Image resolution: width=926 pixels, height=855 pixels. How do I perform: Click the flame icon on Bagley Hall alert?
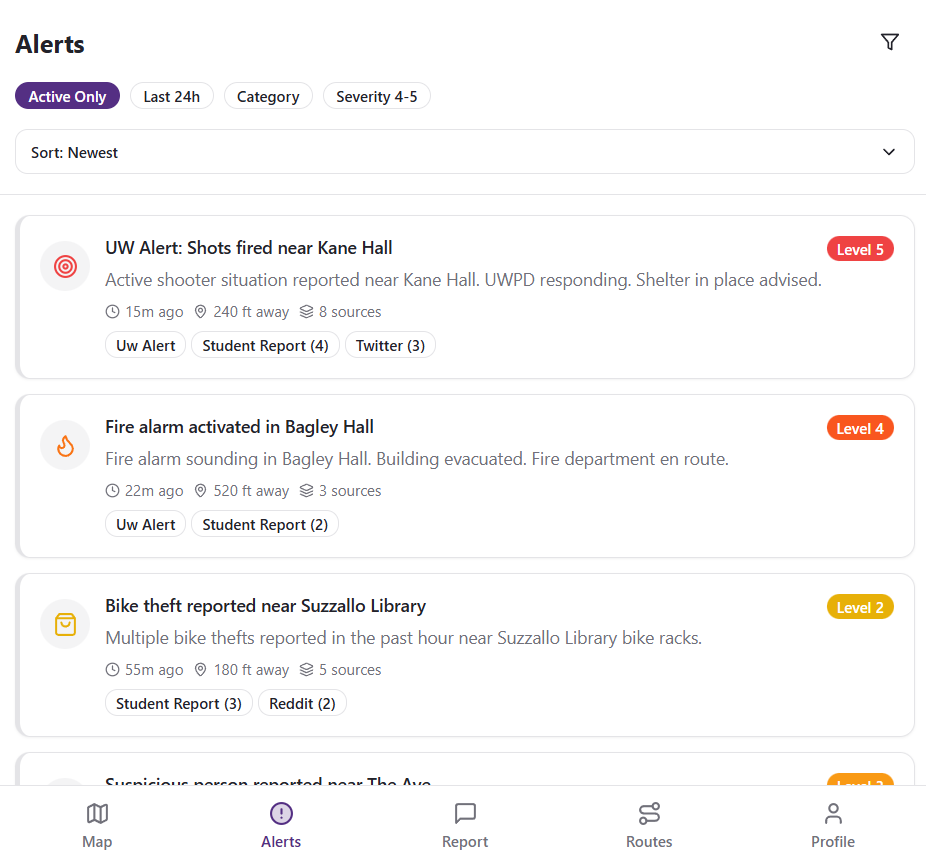[65, 445]
